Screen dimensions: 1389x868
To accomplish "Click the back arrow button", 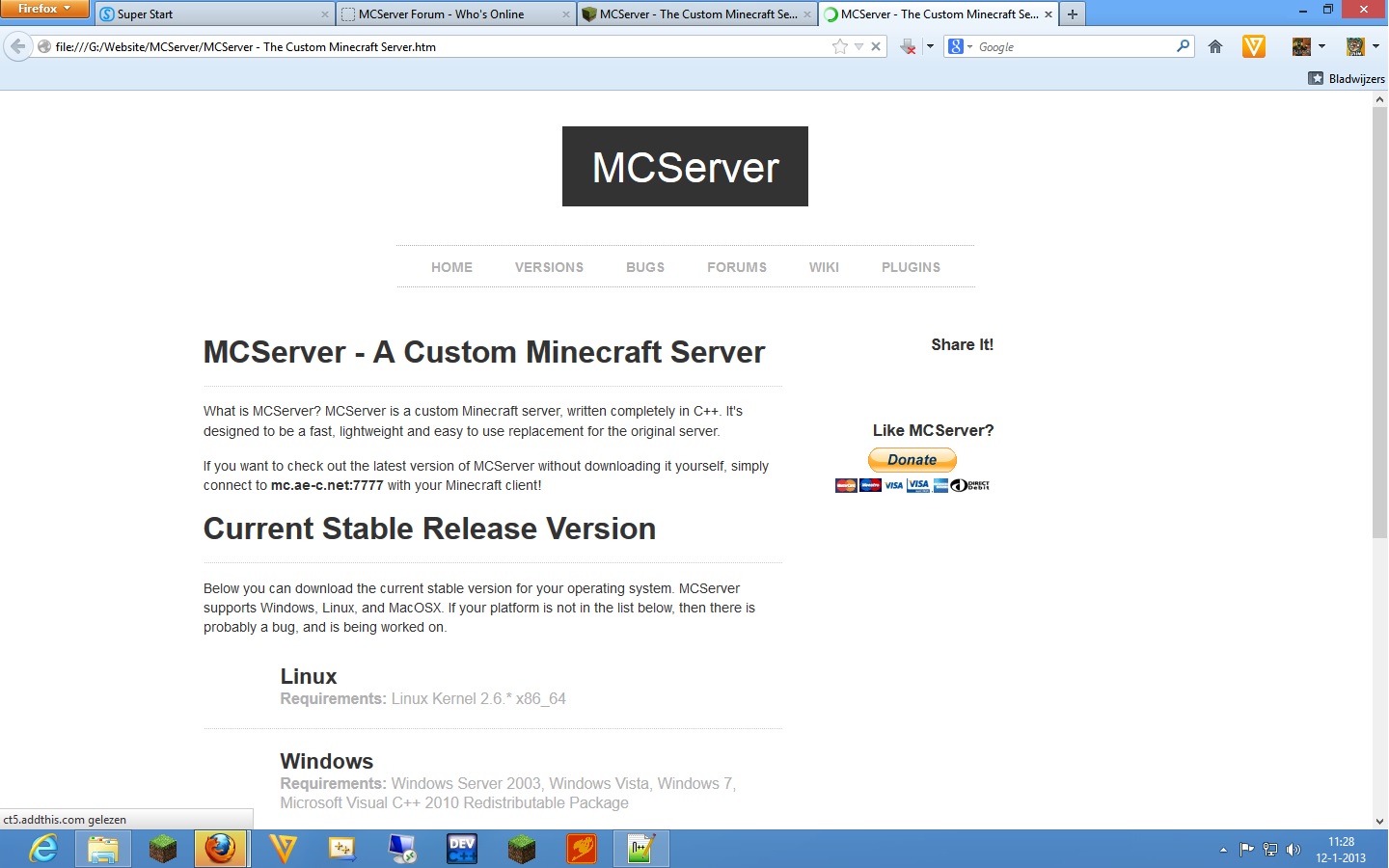I will click(17, 46).
